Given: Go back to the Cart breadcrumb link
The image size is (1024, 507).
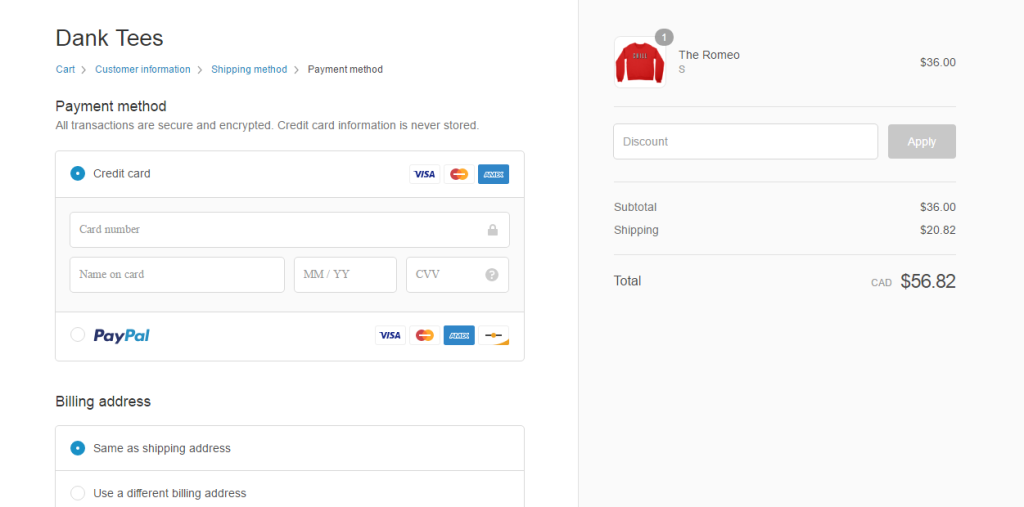Looking at the screenshot, I should tap(65, 69).
